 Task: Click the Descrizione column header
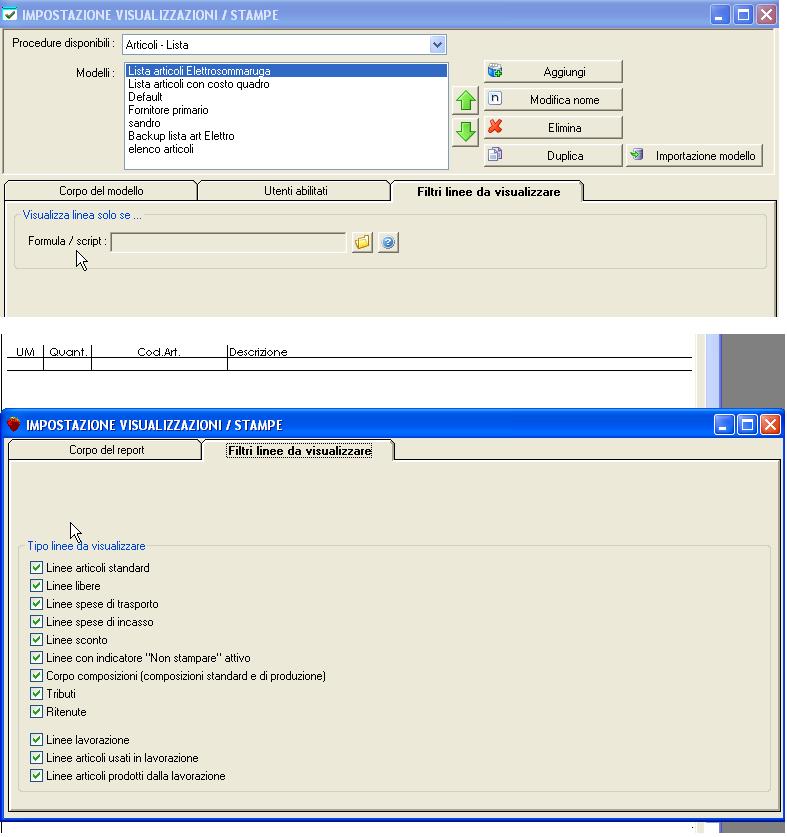click(x=258, y=352)
